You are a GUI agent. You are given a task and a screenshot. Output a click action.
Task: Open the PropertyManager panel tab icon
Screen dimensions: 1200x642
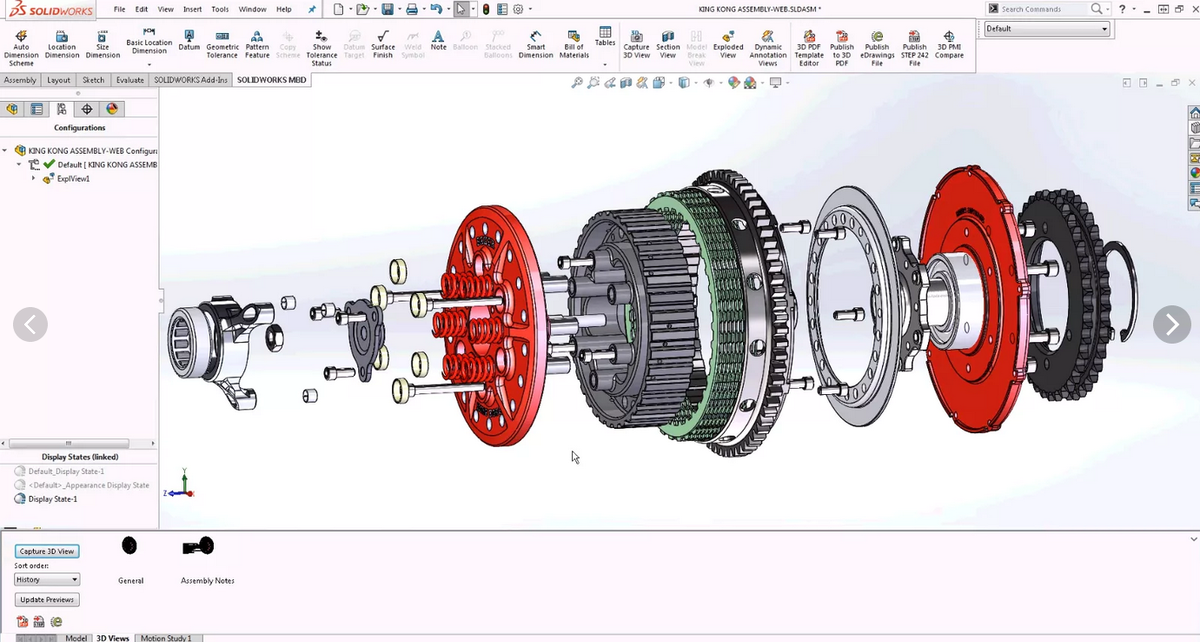[37, 109]
